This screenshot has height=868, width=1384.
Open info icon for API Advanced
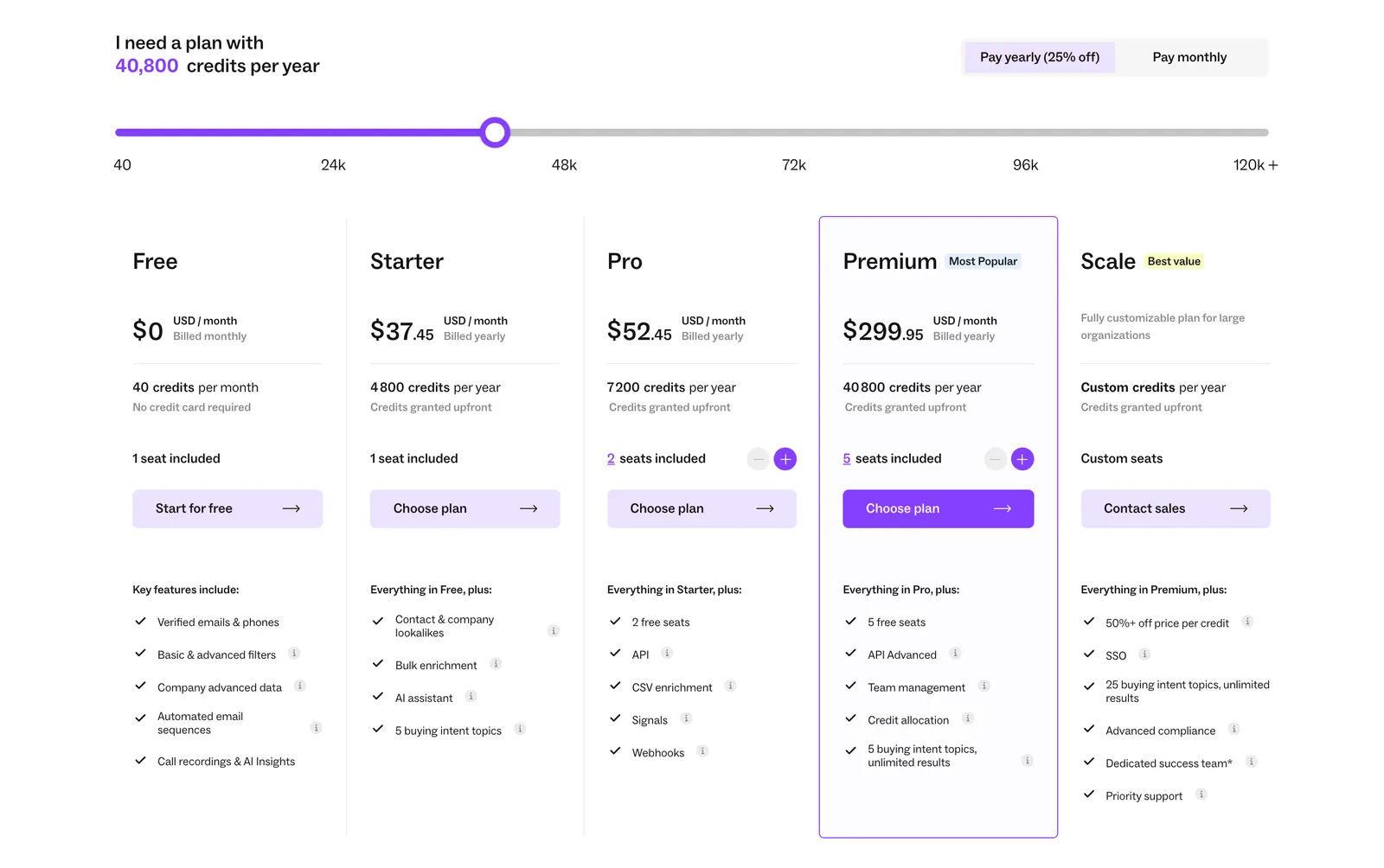(955, 654)
